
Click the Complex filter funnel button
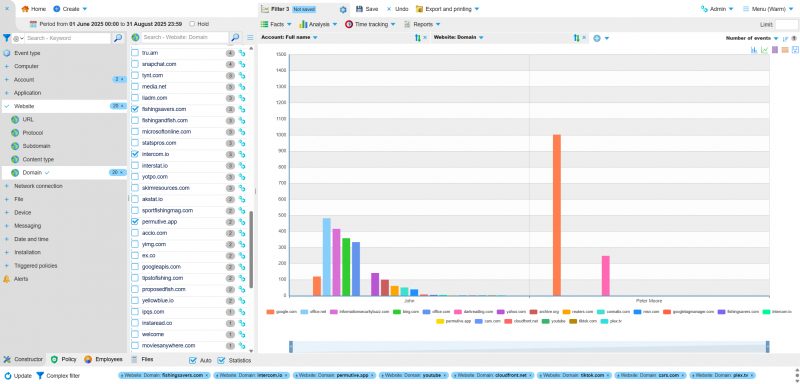[58, 376]
